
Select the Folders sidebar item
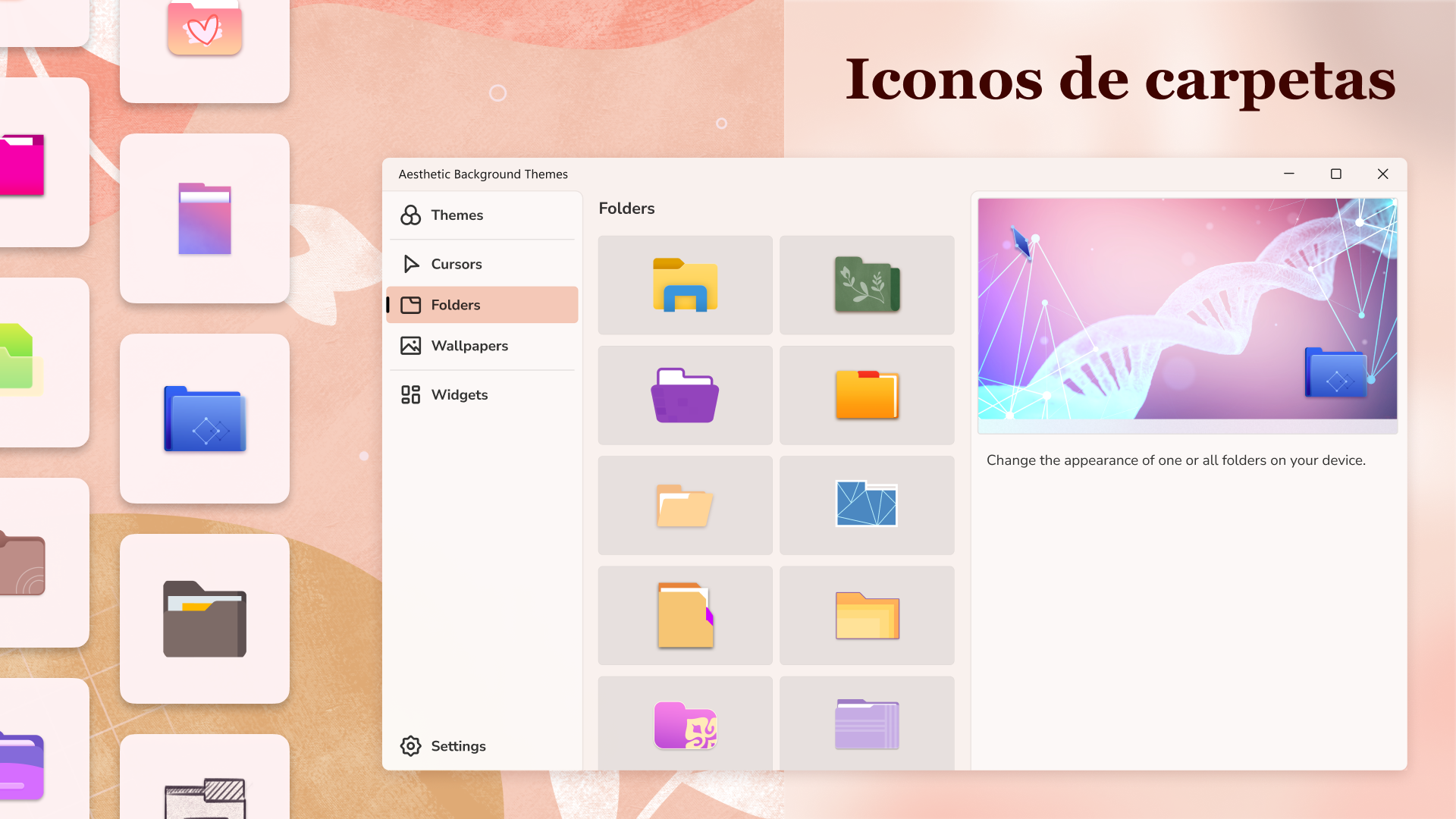[x=482, y=305]
